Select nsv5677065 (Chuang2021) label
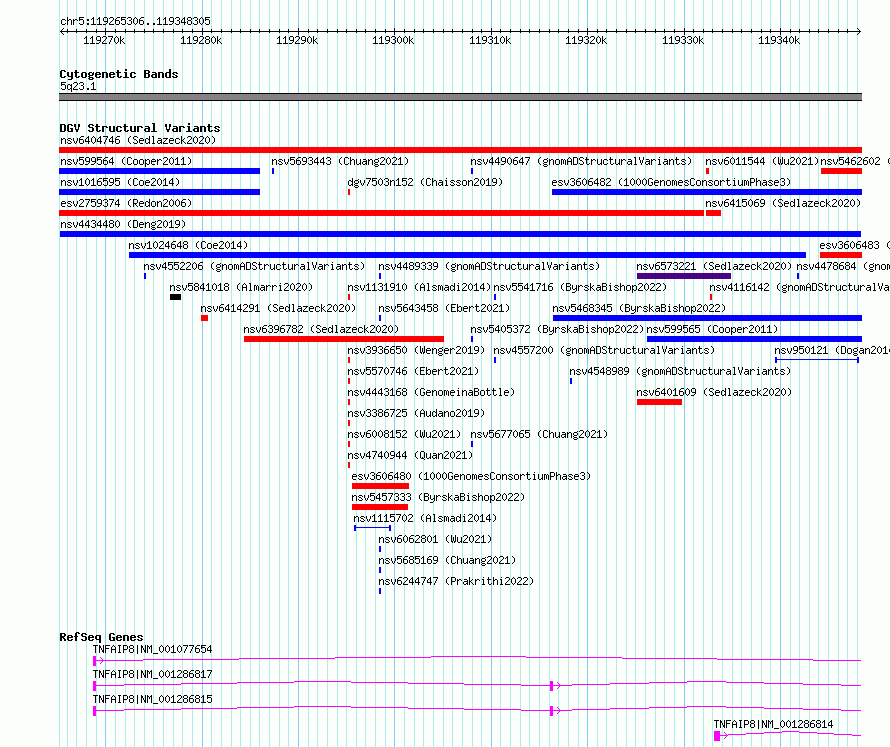 (x=539, y=434)
